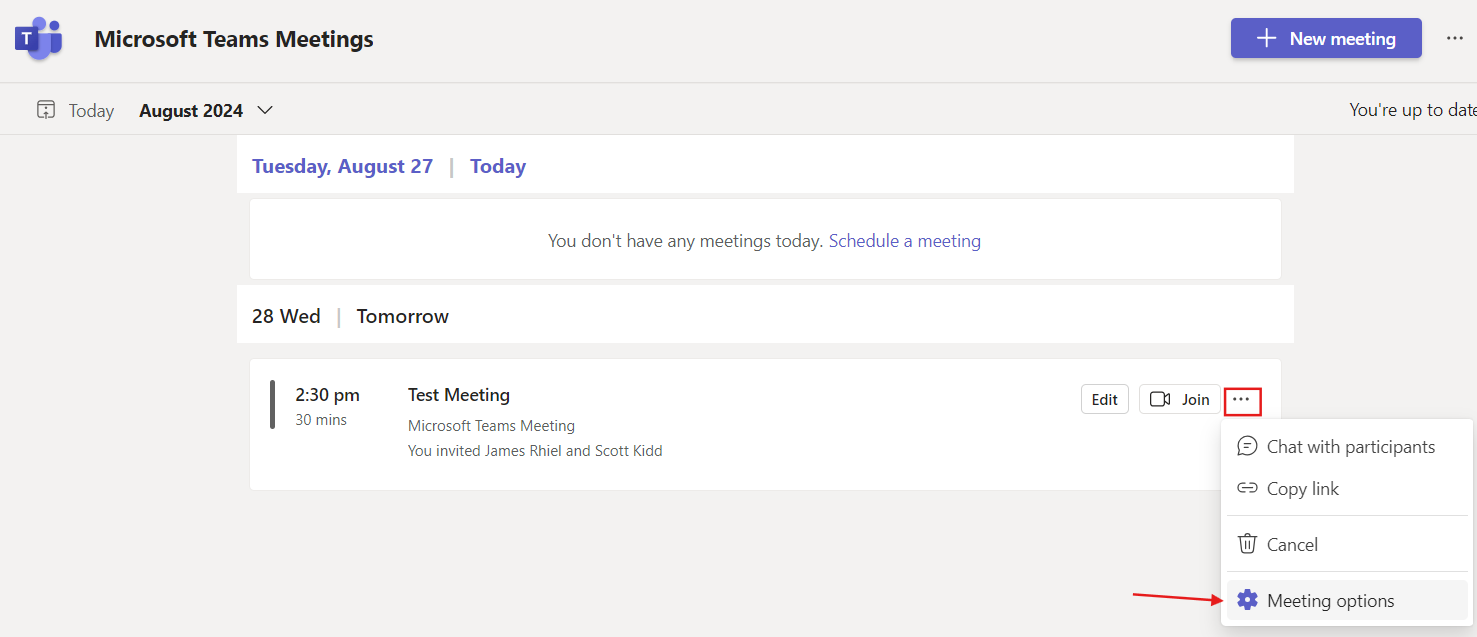Open Test Meeting more actions ellipsis
Screen dimensions: 1477x637
pyautogui.click(x=1242, y=400)
